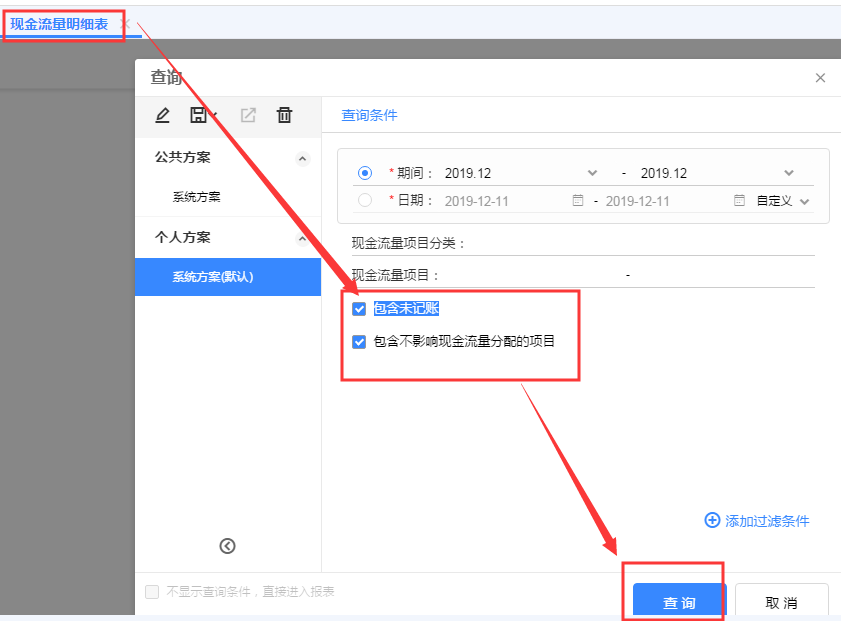Click the save scheme floppy icon

pos(198,115)
